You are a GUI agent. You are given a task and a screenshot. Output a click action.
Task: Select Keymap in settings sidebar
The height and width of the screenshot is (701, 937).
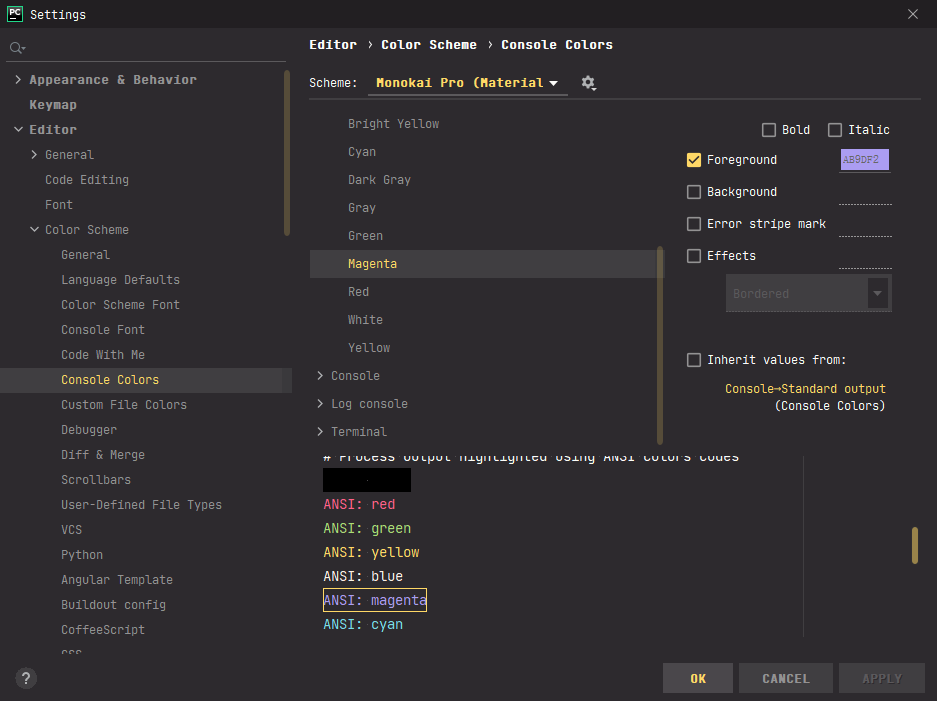53,105
